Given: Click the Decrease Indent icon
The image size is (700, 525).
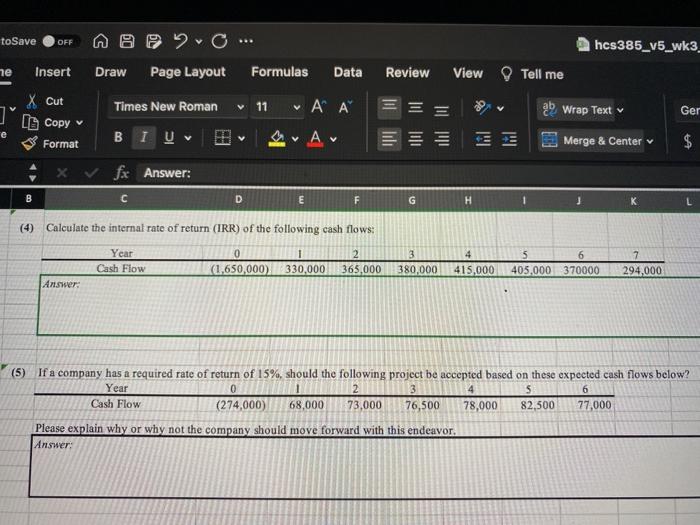Looking at the screenshot, I should [483, 140].
